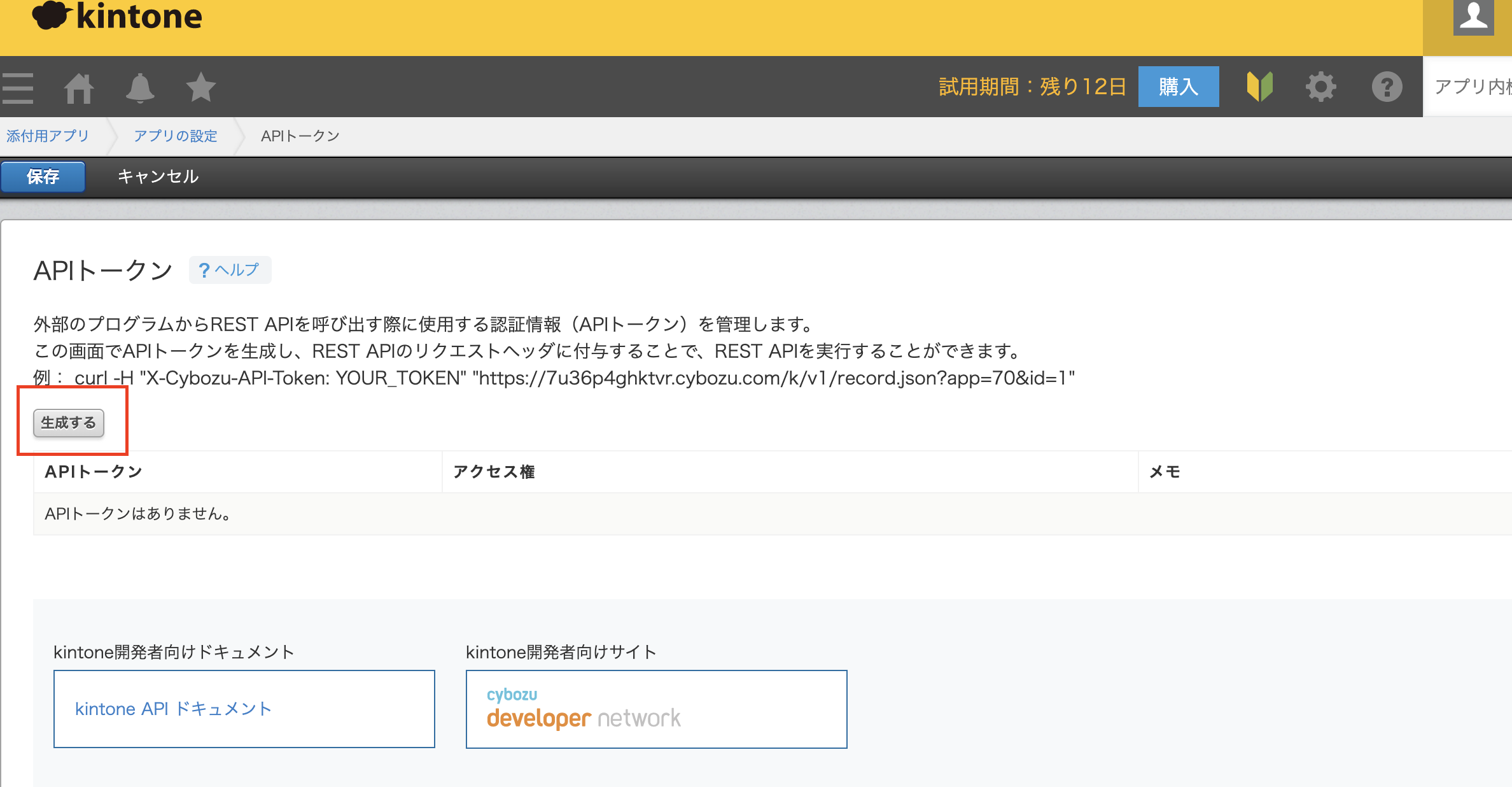
Task: Click the キャンセル cancel button
Action: click(x=158, y=176)
